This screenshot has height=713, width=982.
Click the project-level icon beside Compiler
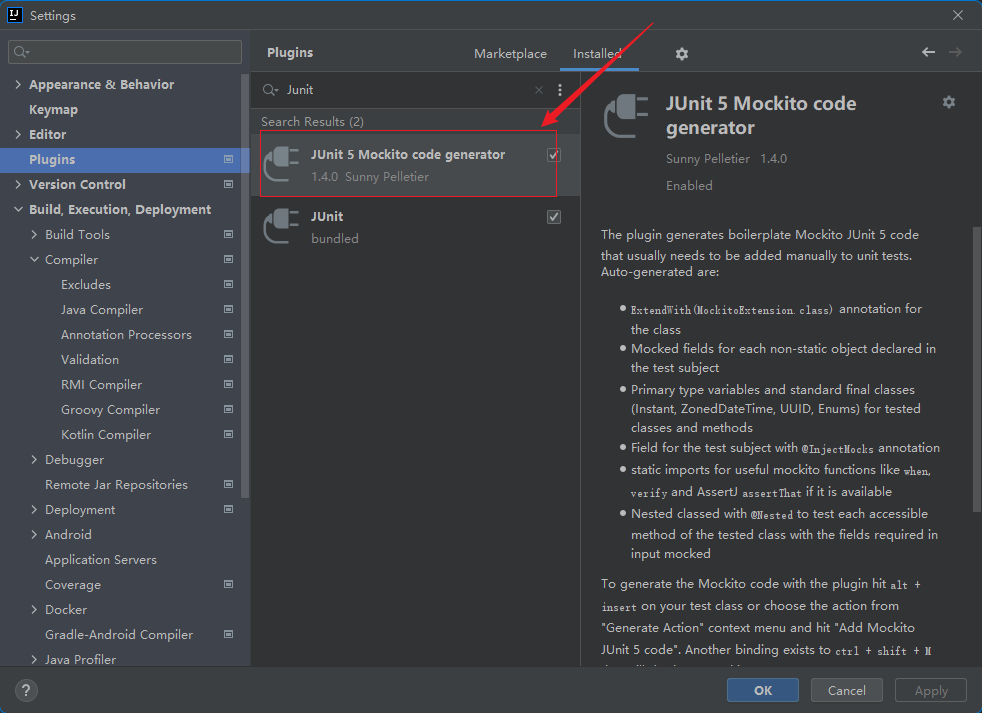click(229, 259)
